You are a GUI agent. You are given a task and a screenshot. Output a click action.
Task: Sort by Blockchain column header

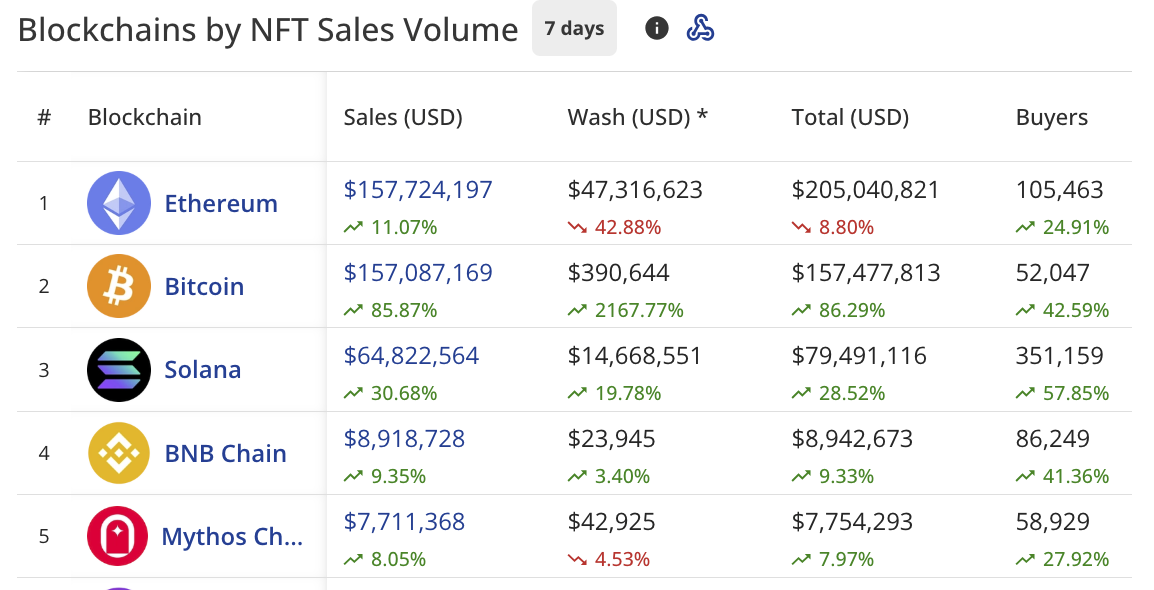coord(144,118)
